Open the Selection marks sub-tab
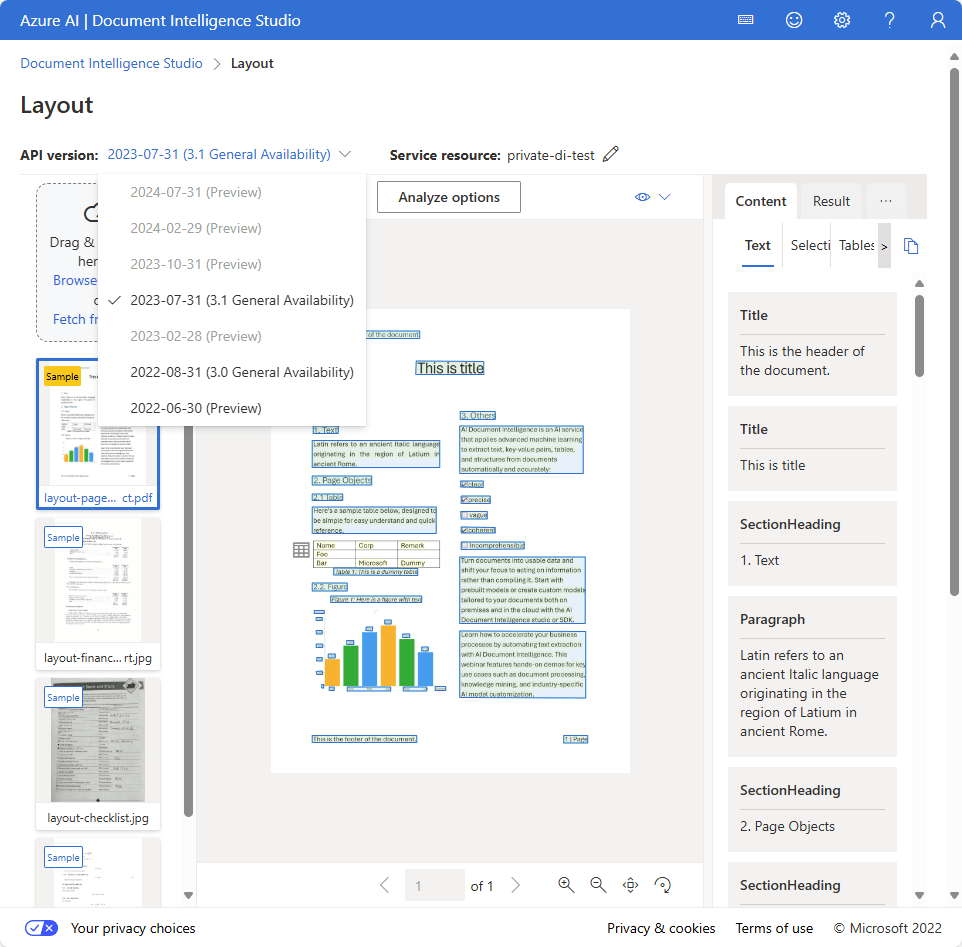The image size is (962, 947). (x=809, y=245)
